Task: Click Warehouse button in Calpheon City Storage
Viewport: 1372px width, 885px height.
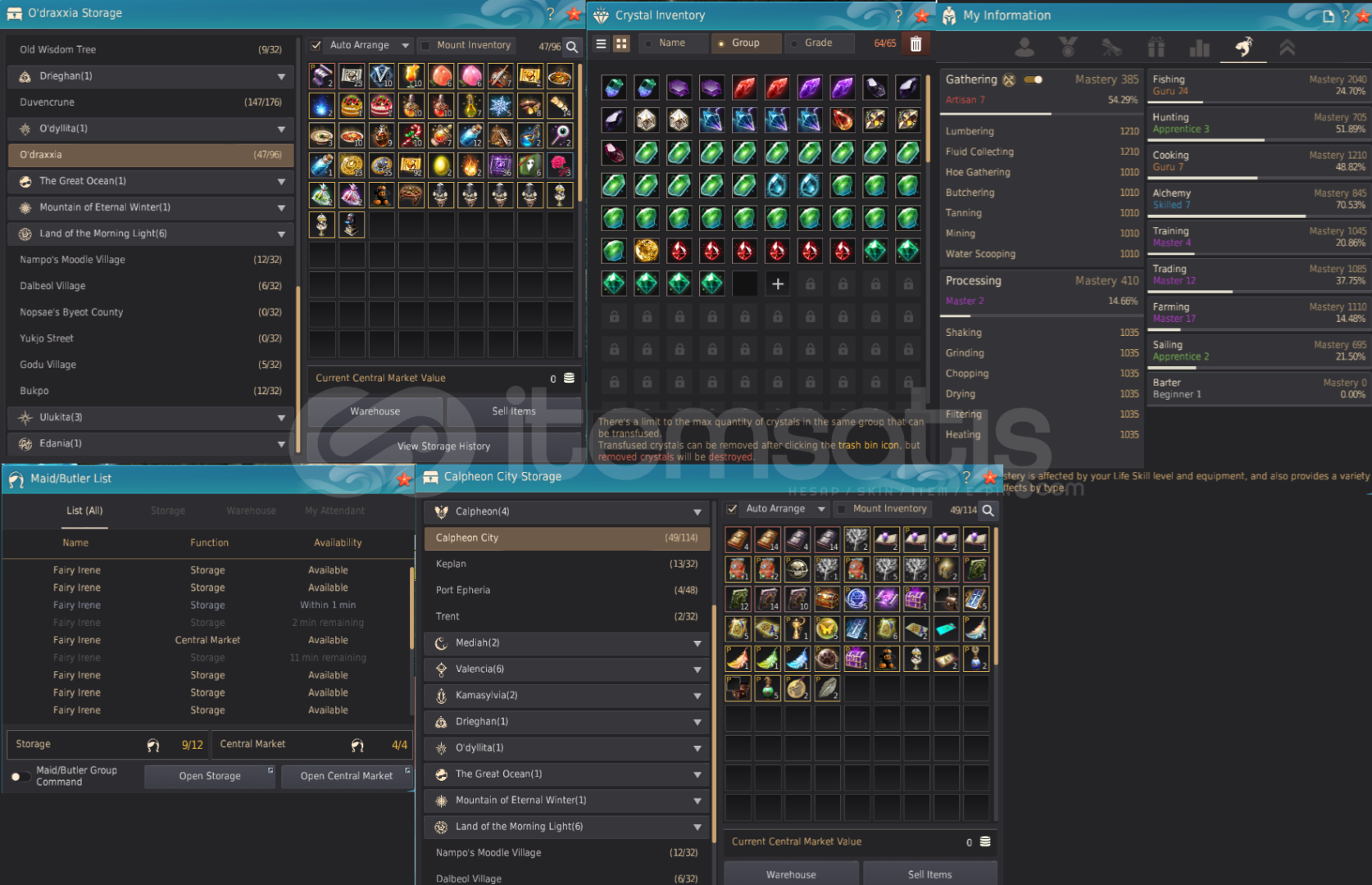Action: click(x=791, y=874)
